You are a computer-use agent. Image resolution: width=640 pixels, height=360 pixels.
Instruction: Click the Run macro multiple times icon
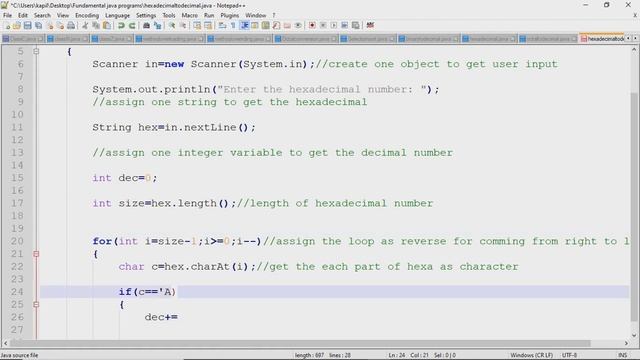344,26
